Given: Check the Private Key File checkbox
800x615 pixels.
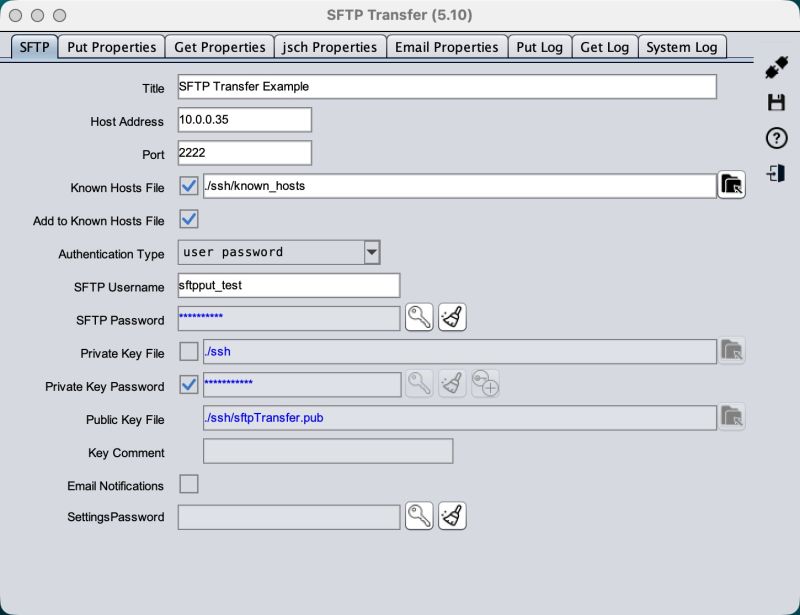Looking at the screenshot, I should 188,351.
